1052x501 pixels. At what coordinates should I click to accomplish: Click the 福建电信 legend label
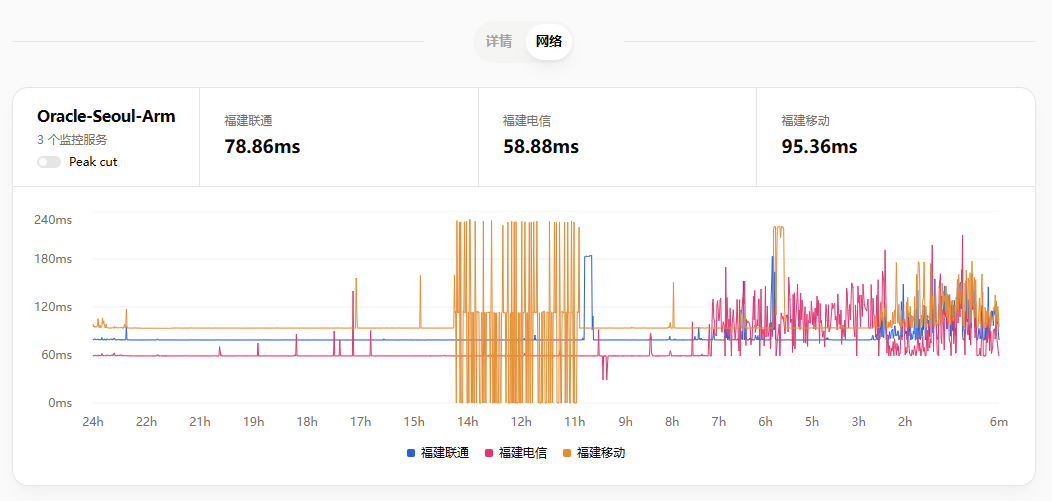[x=523, y=453]
